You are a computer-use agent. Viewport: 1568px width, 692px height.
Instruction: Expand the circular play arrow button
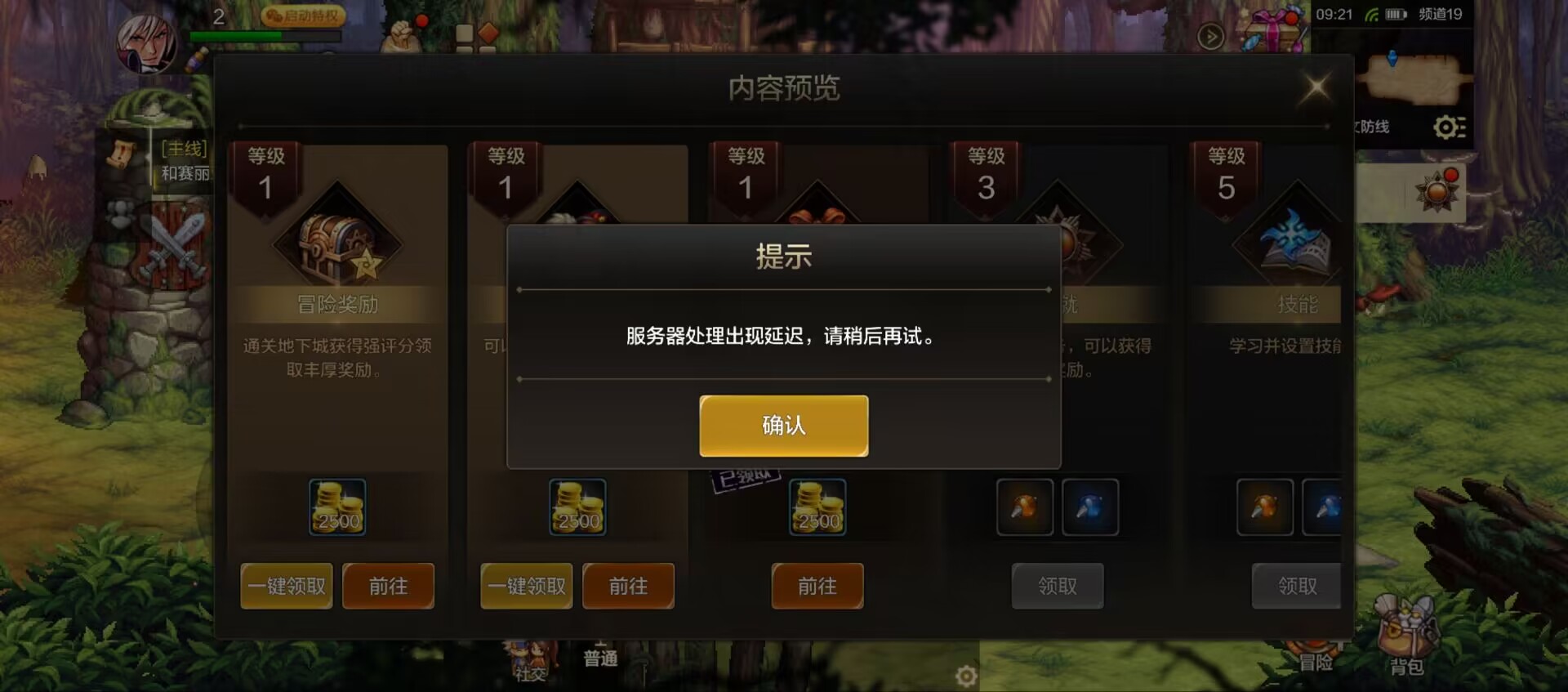coord(1210,36)
